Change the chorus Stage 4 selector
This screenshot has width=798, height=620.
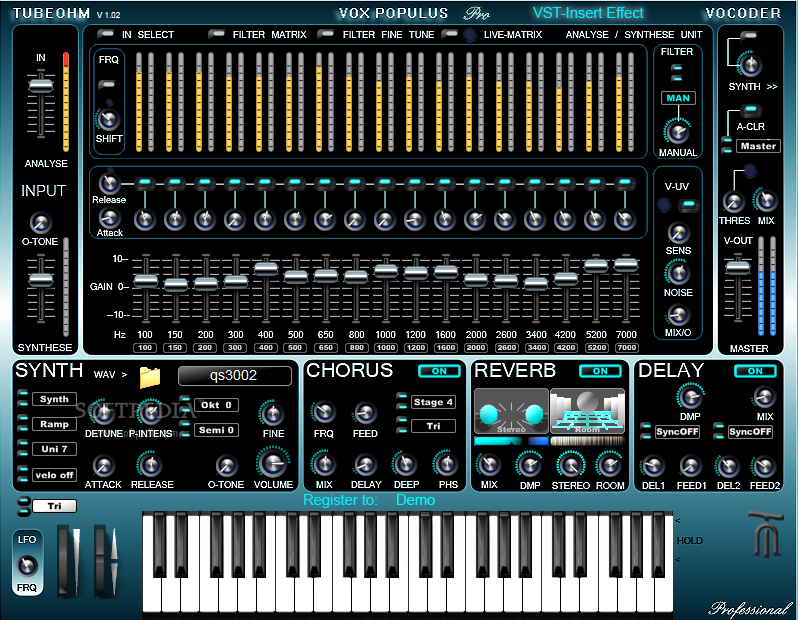tap(433, 402)
